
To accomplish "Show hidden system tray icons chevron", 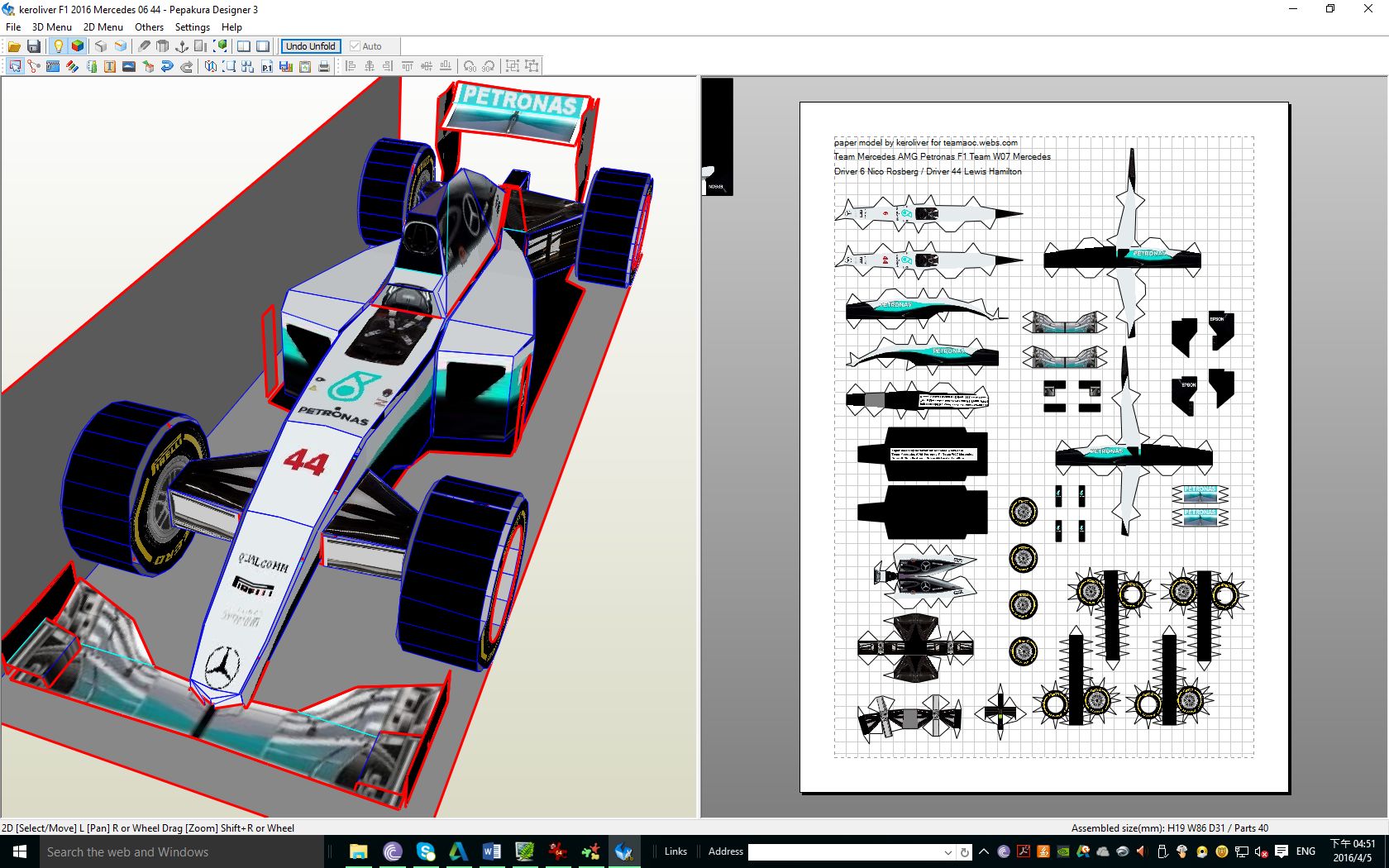I will tap(984, 851).
